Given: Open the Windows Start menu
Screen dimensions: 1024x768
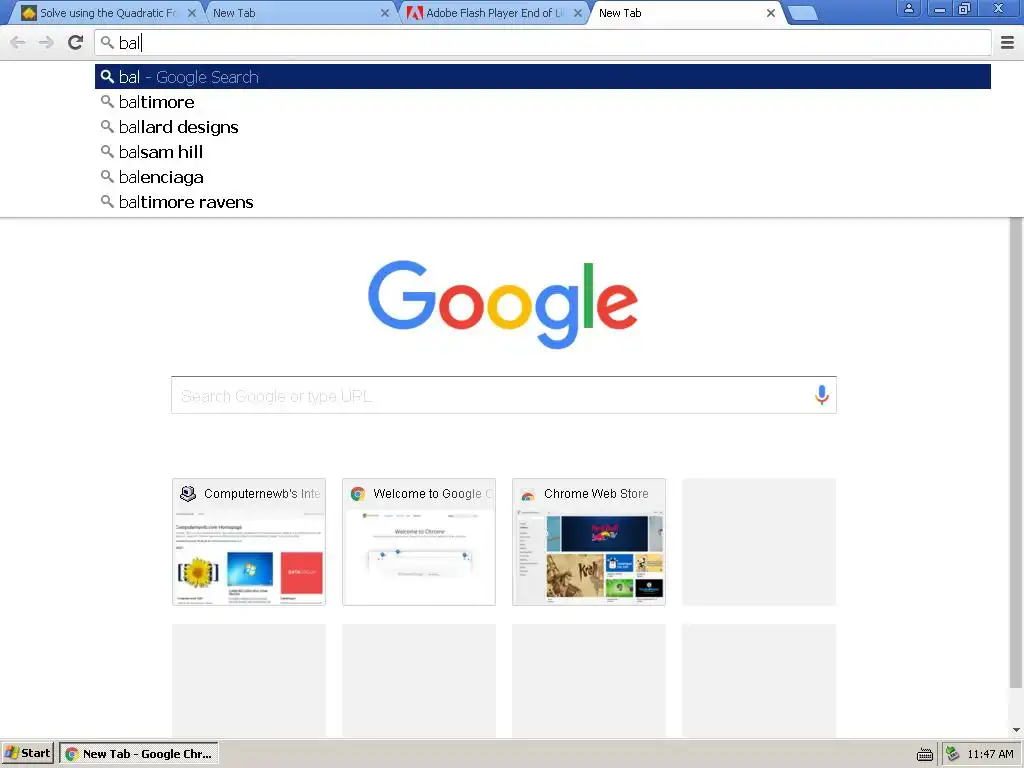Looking at the screenshot, I should tap(27, 754).
